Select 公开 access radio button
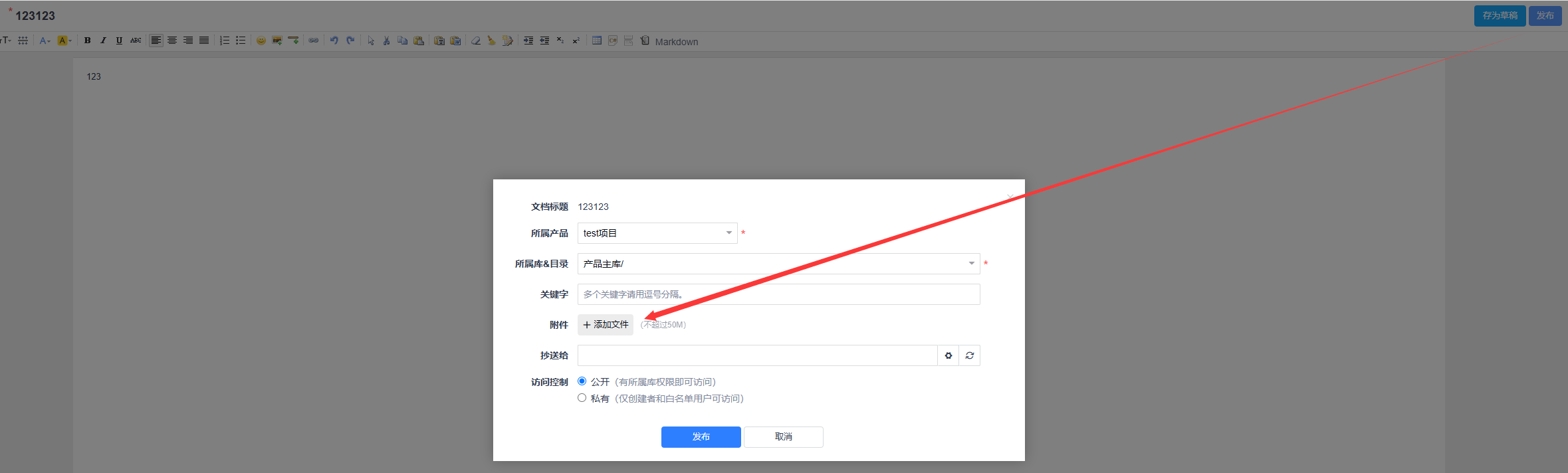The height and width of the screenshot is (473, 1568). 582,381
